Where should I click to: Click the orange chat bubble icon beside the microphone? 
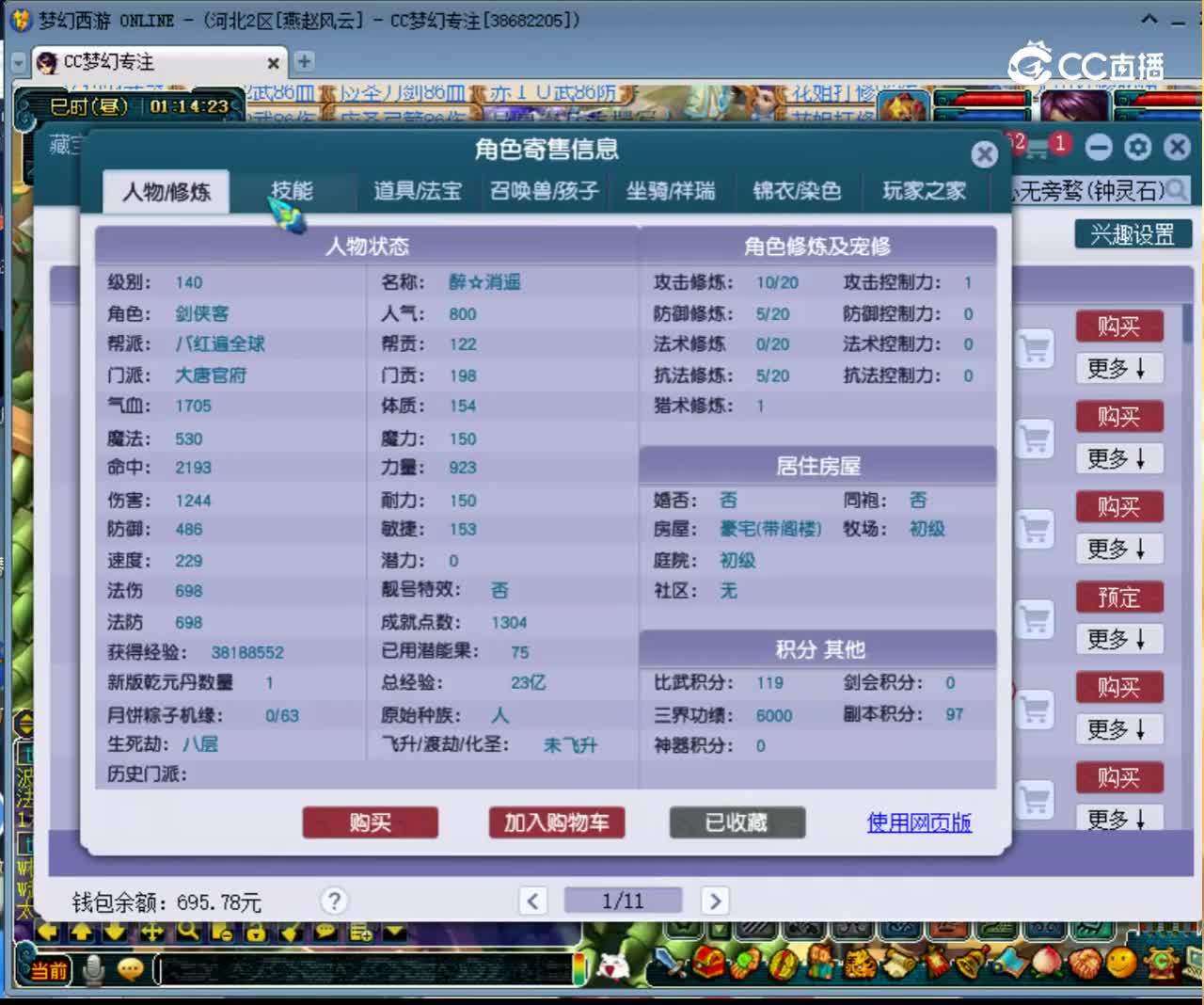click(130, 969)
